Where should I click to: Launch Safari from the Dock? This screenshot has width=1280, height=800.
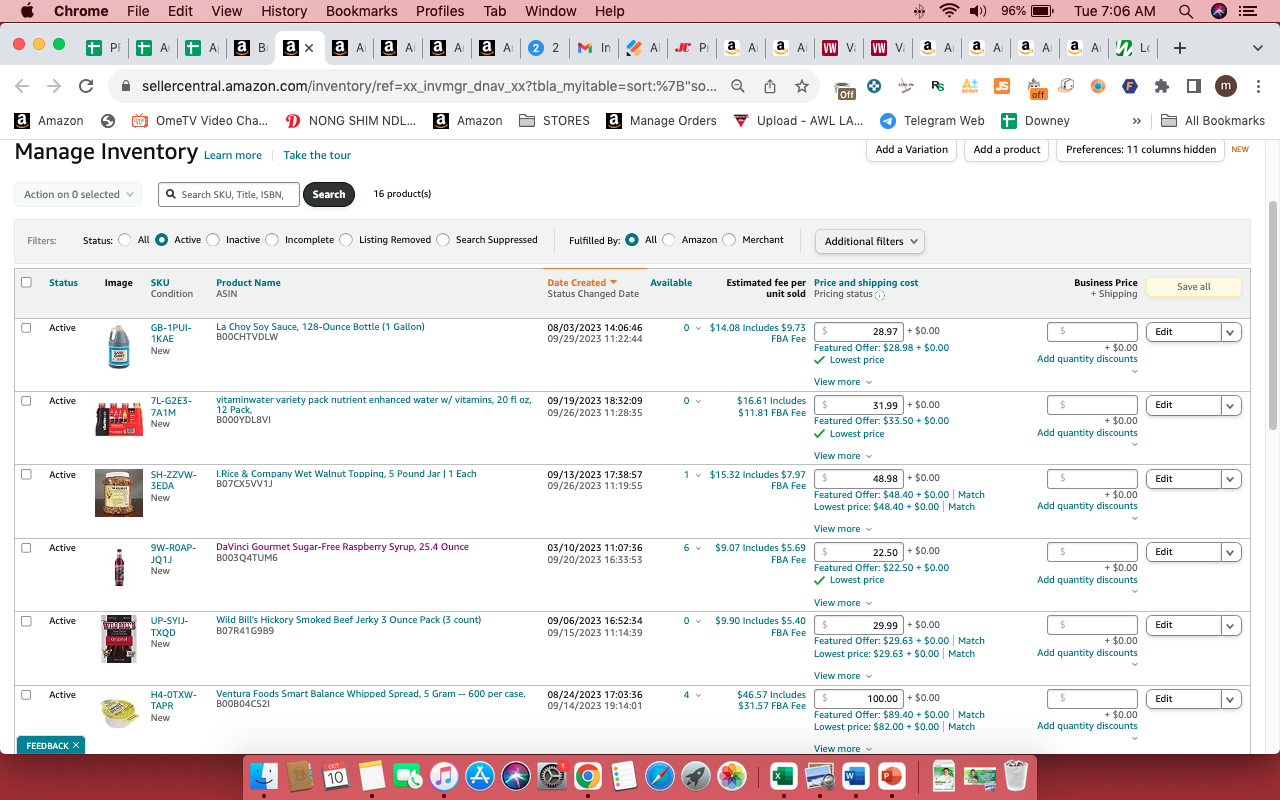[660, 776]
